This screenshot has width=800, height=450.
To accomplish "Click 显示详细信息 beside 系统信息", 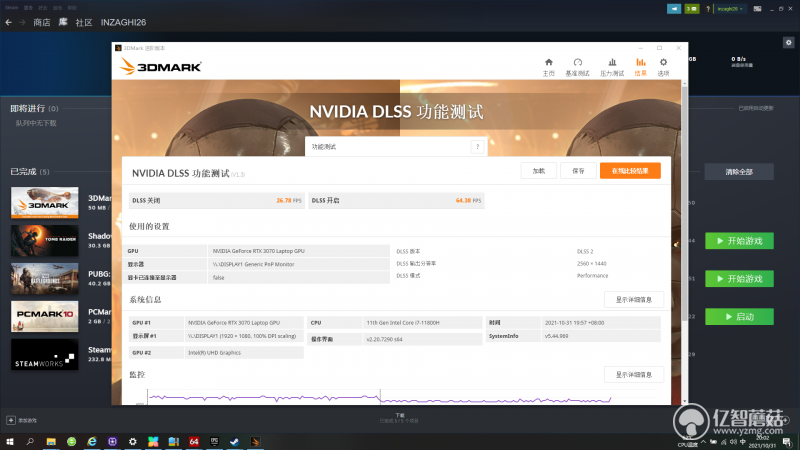I will [634, 299].
